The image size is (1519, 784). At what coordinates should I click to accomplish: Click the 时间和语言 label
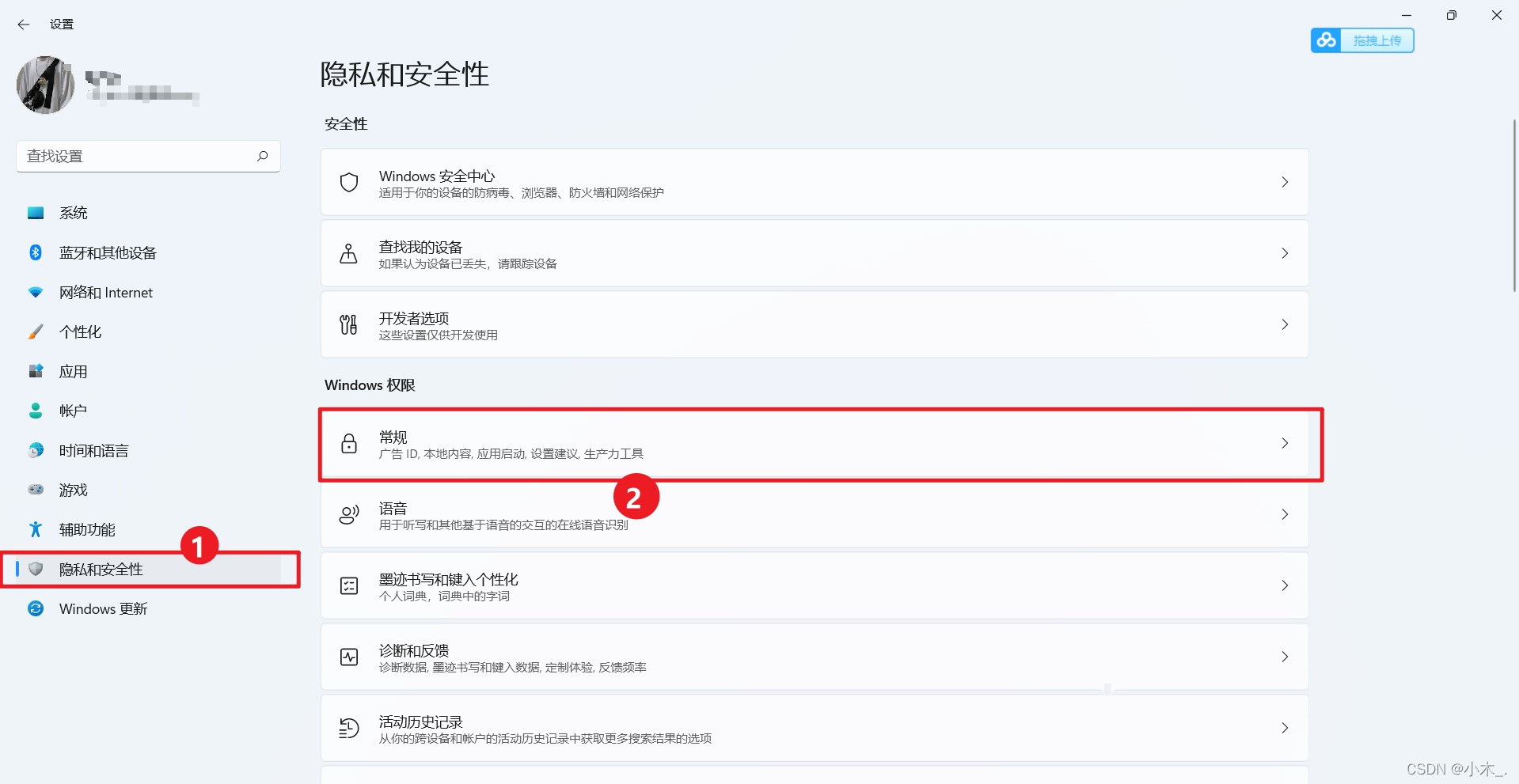tap(93, 450)
